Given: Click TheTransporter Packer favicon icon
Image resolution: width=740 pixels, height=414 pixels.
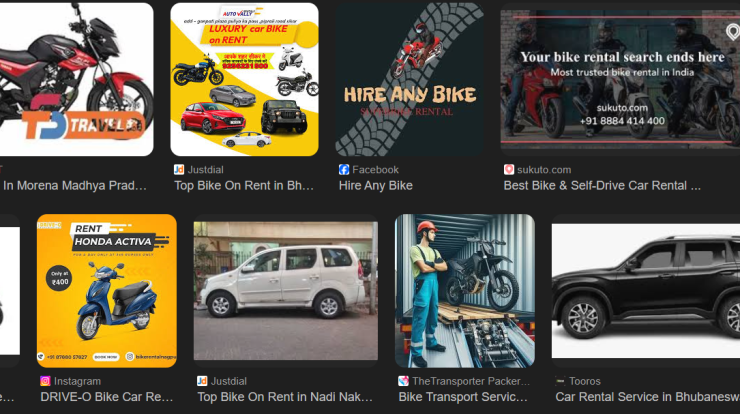Looking at the screenshot, I should (x=403, y=381).
